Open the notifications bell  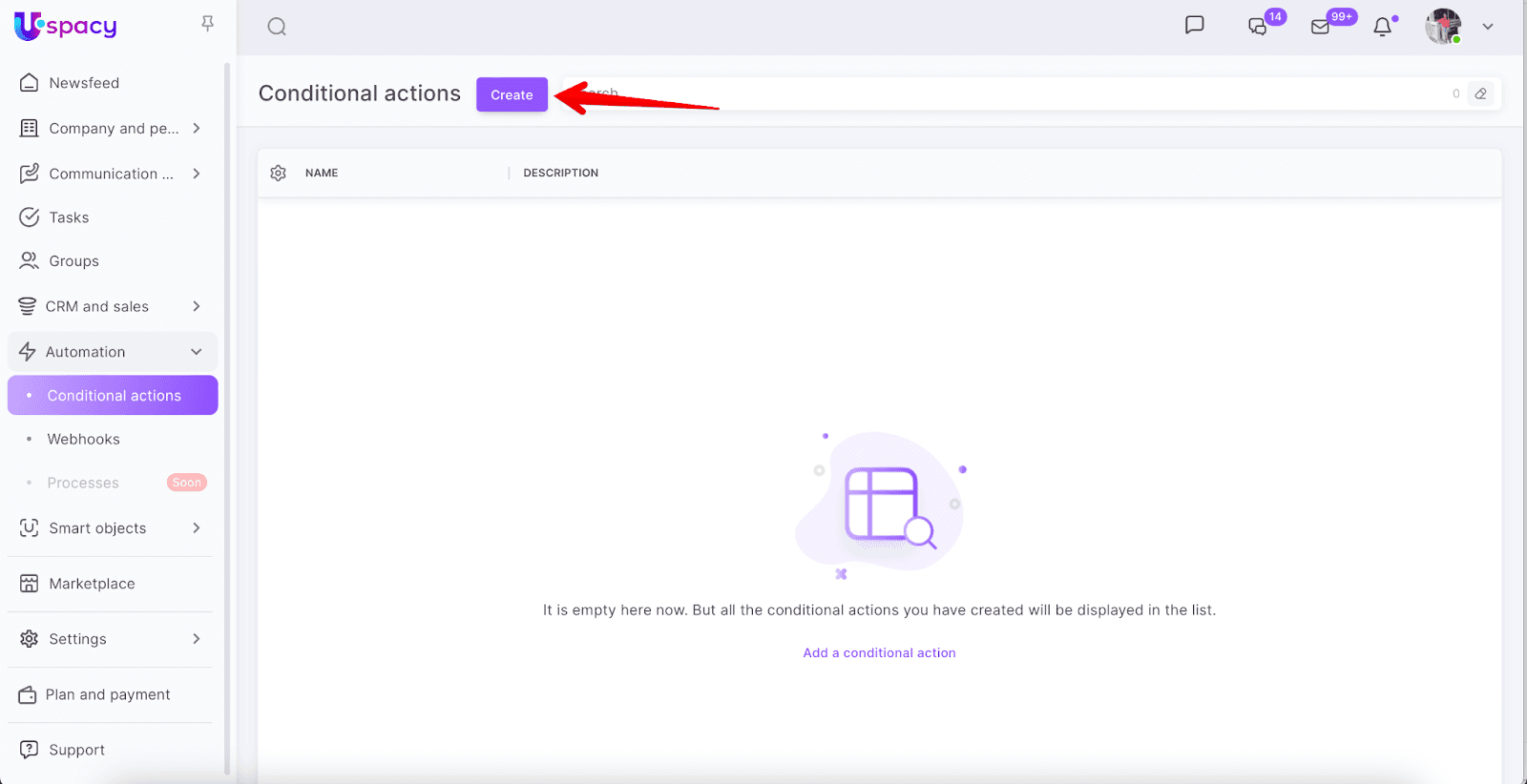1382,27
